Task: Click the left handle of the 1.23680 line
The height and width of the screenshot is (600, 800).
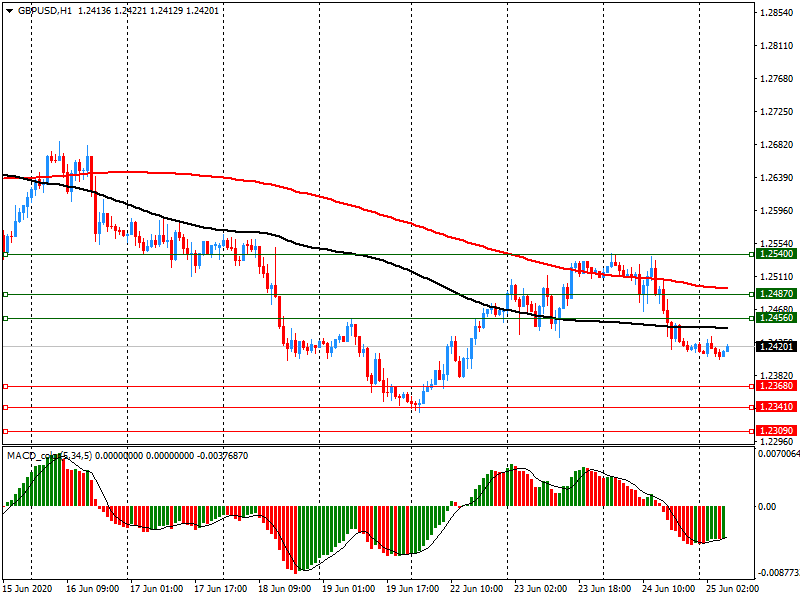Action: (x=6, y=387)
